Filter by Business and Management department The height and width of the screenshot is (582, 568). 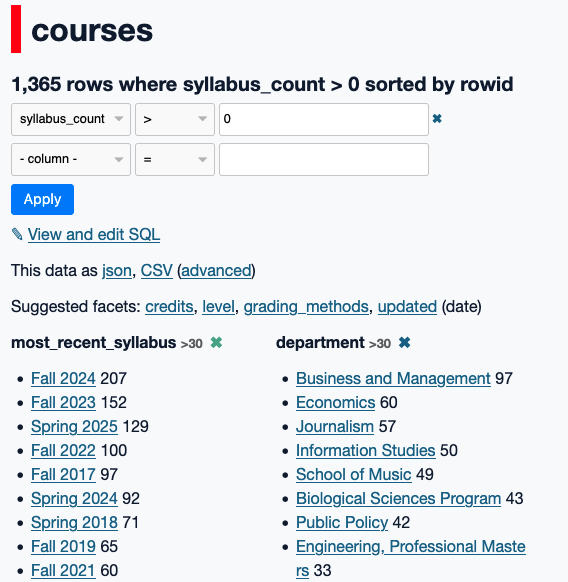393,379
